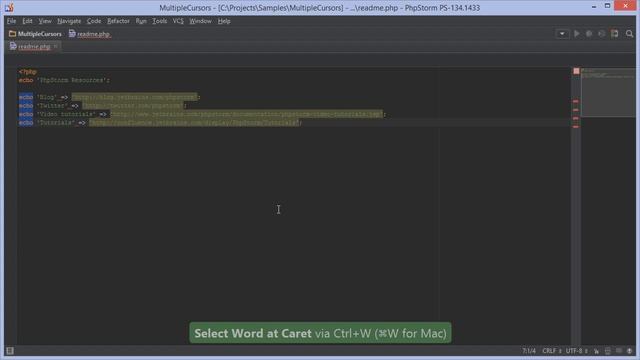Viewport: 640px width, 360px height.
Task: Click last error stripe marker
Action: (576, 127)
